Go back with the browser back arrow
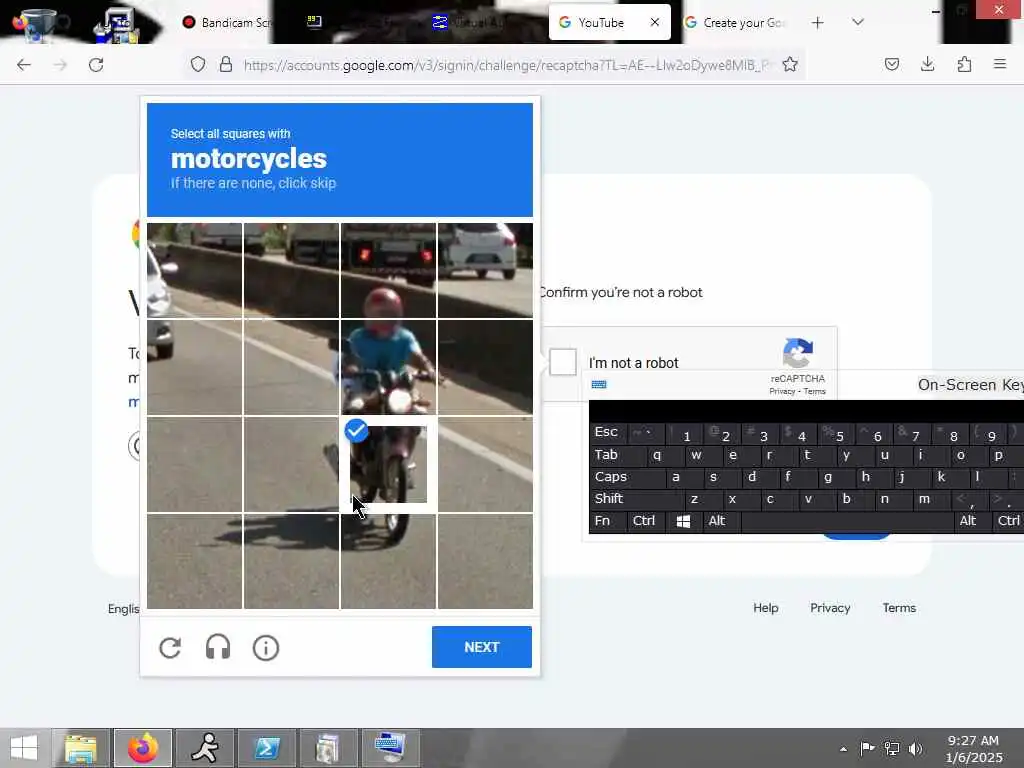The height and width of the screenshot is (768, 1024). [x=24, y=65]
